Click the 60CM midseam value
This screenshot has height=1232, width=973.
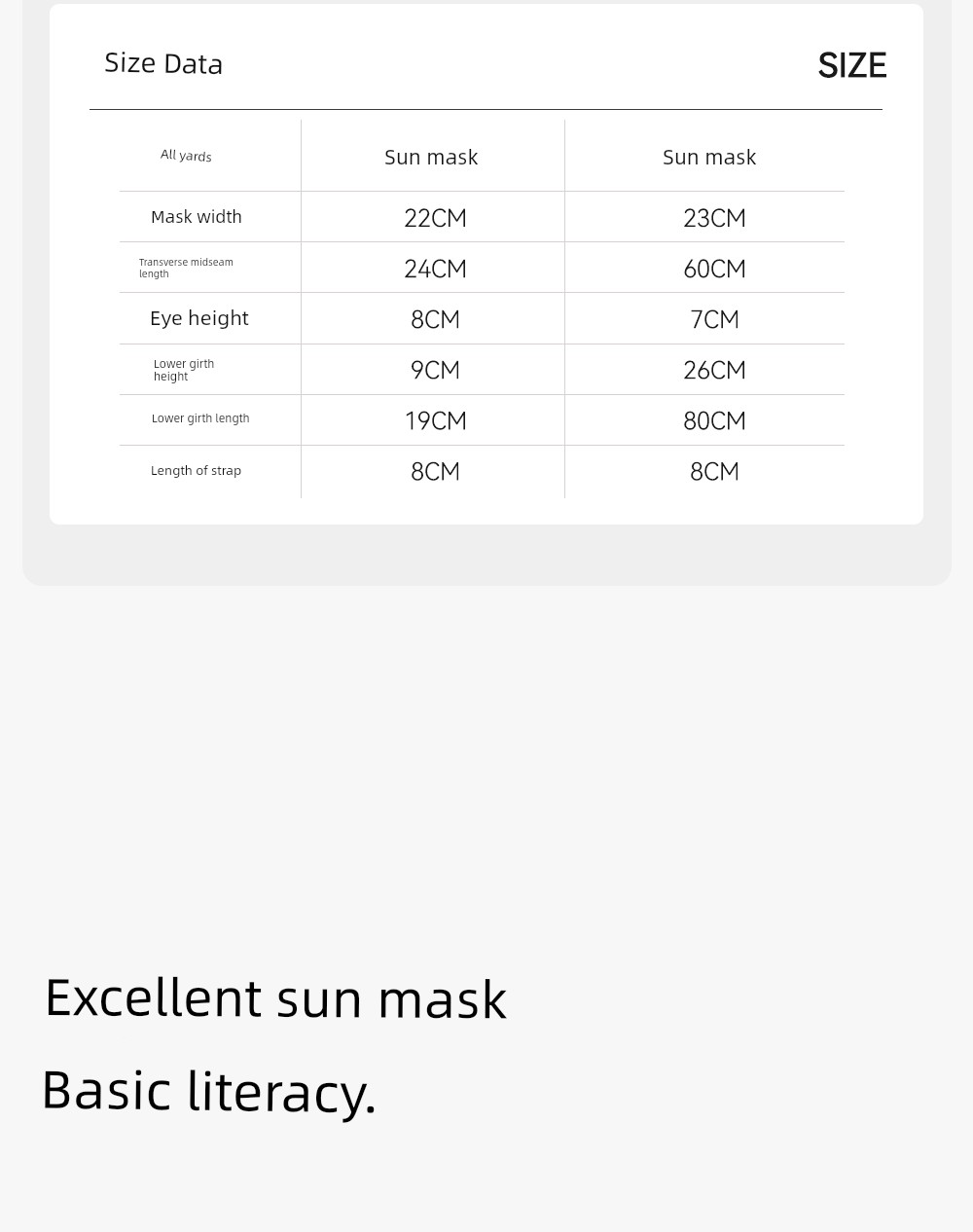[714, 269]
